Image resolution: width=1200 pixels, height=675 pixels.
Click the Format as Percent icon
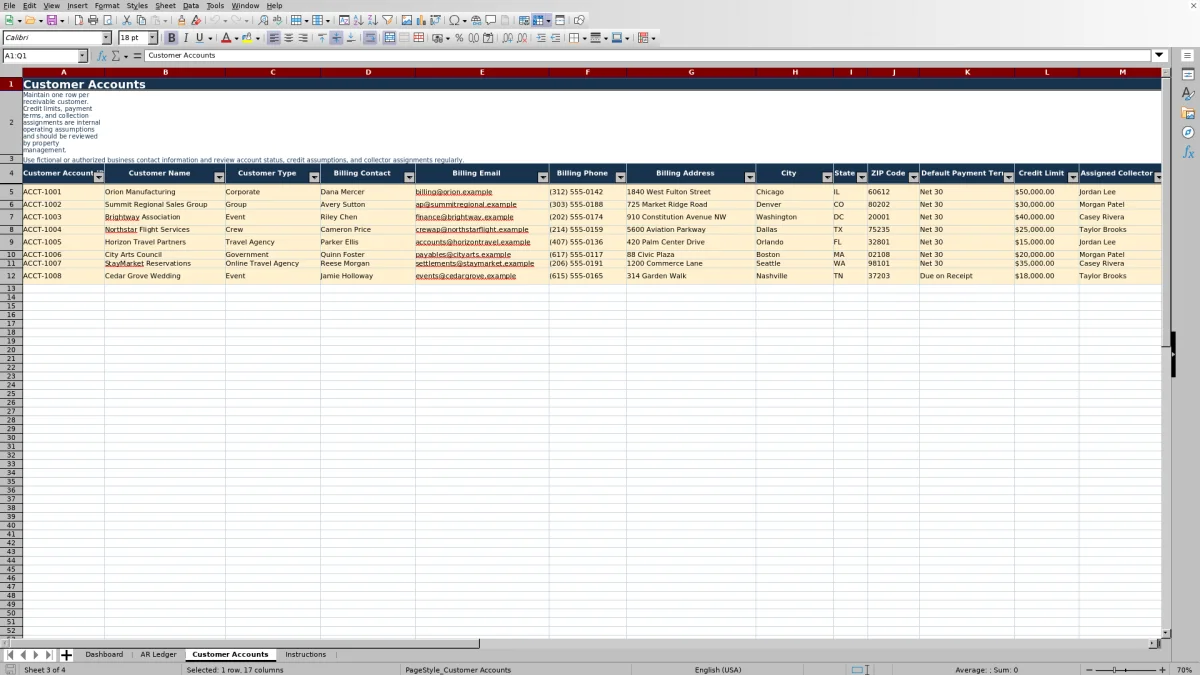coord(459,38)
